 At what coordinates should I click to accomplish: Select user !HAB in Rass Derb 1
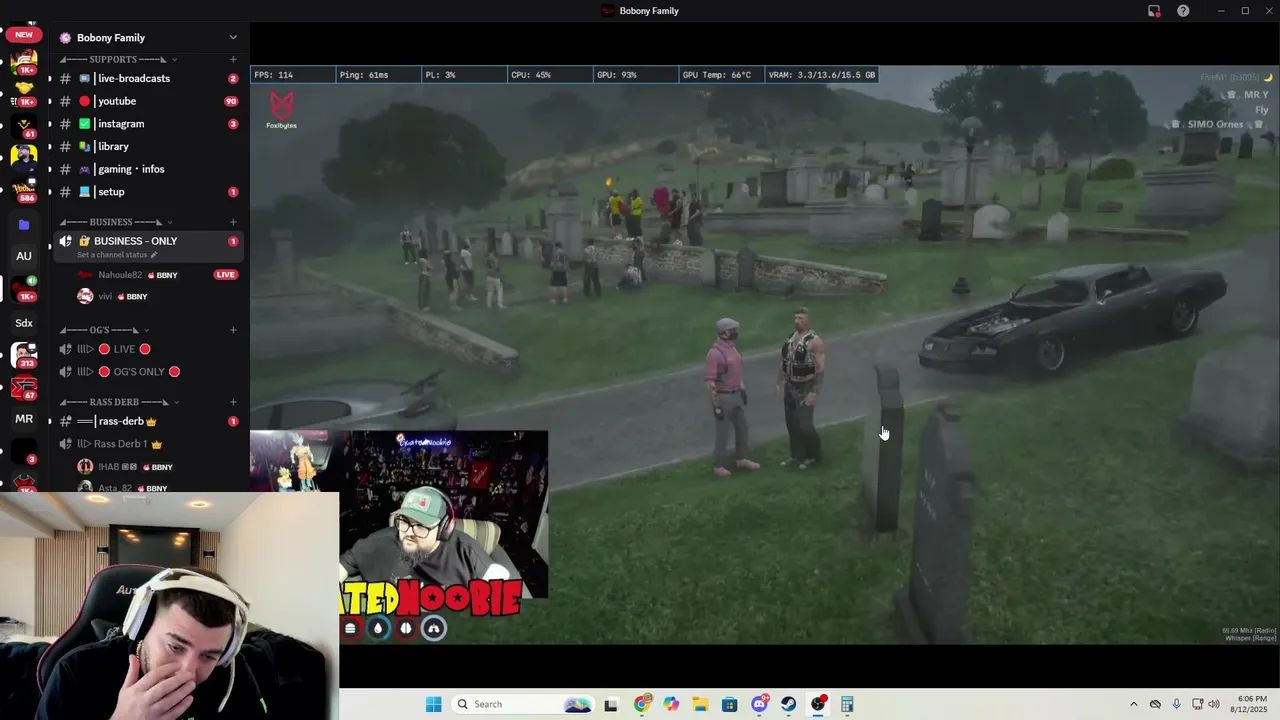pos(125,467)
